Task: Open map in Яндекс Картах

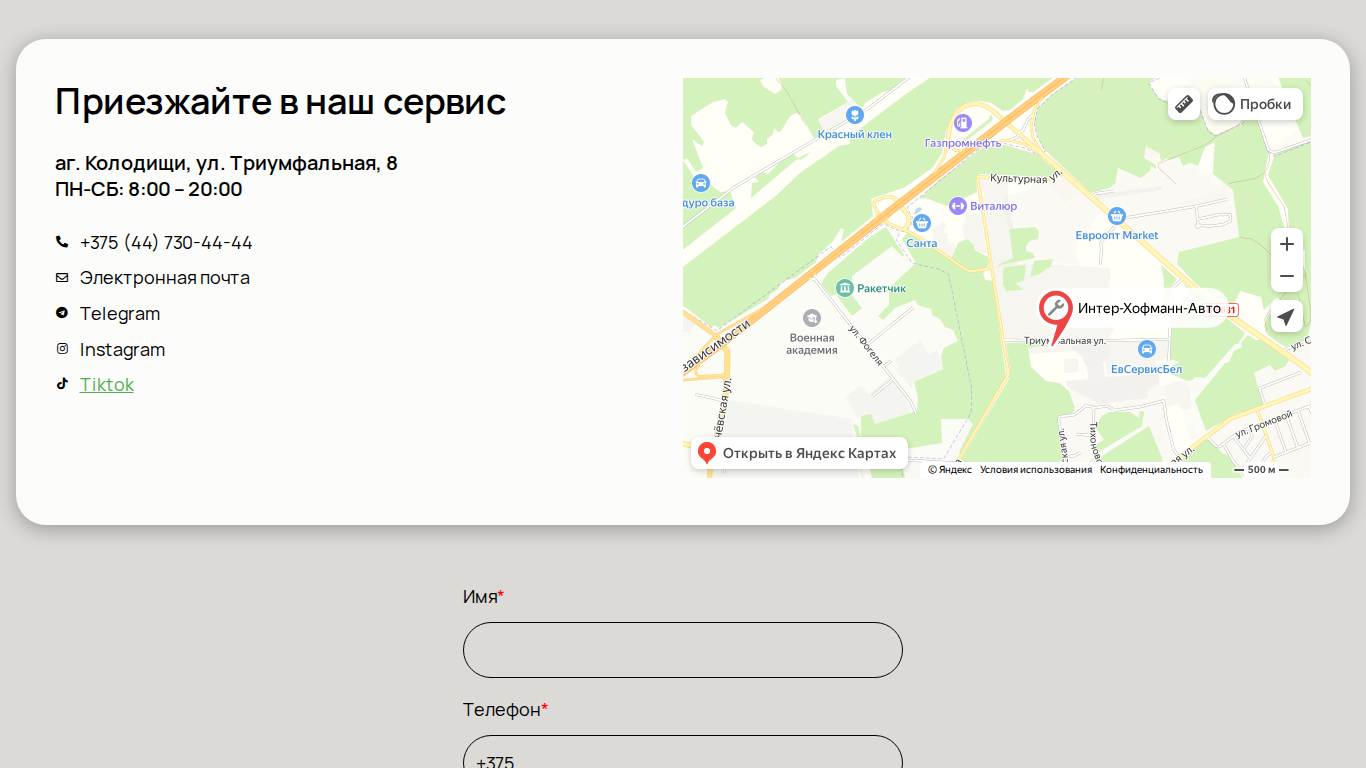Action: [x=799, y=453]
